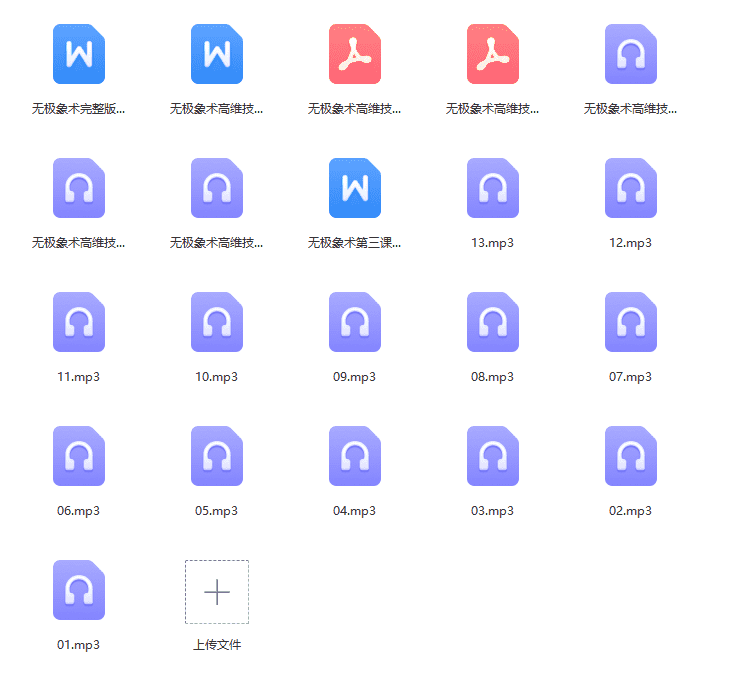Open the 01.mp3 audio file

[79, 590]
